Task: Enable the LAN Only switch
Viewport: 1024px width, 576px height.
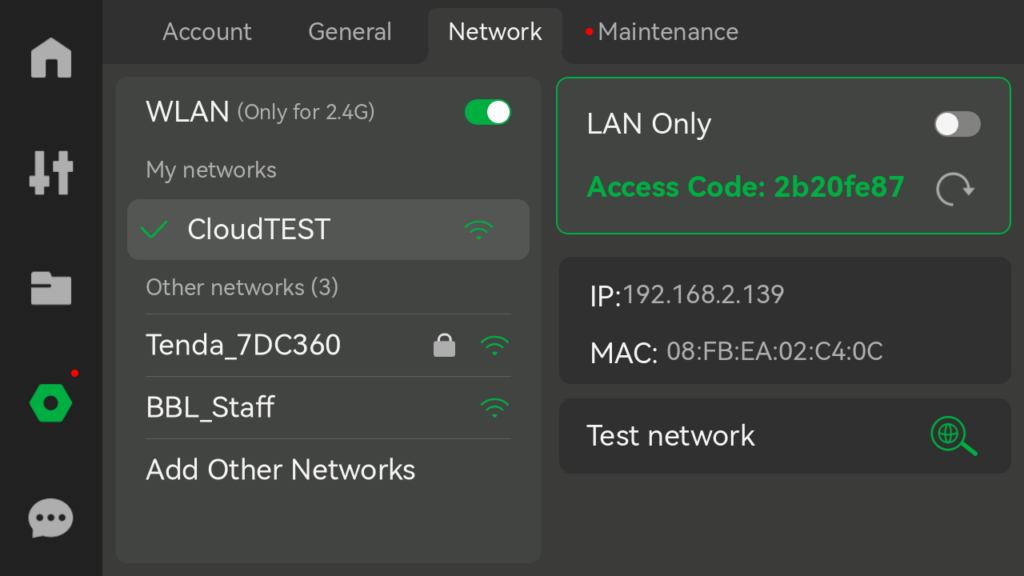Action: tap(957, 124)
